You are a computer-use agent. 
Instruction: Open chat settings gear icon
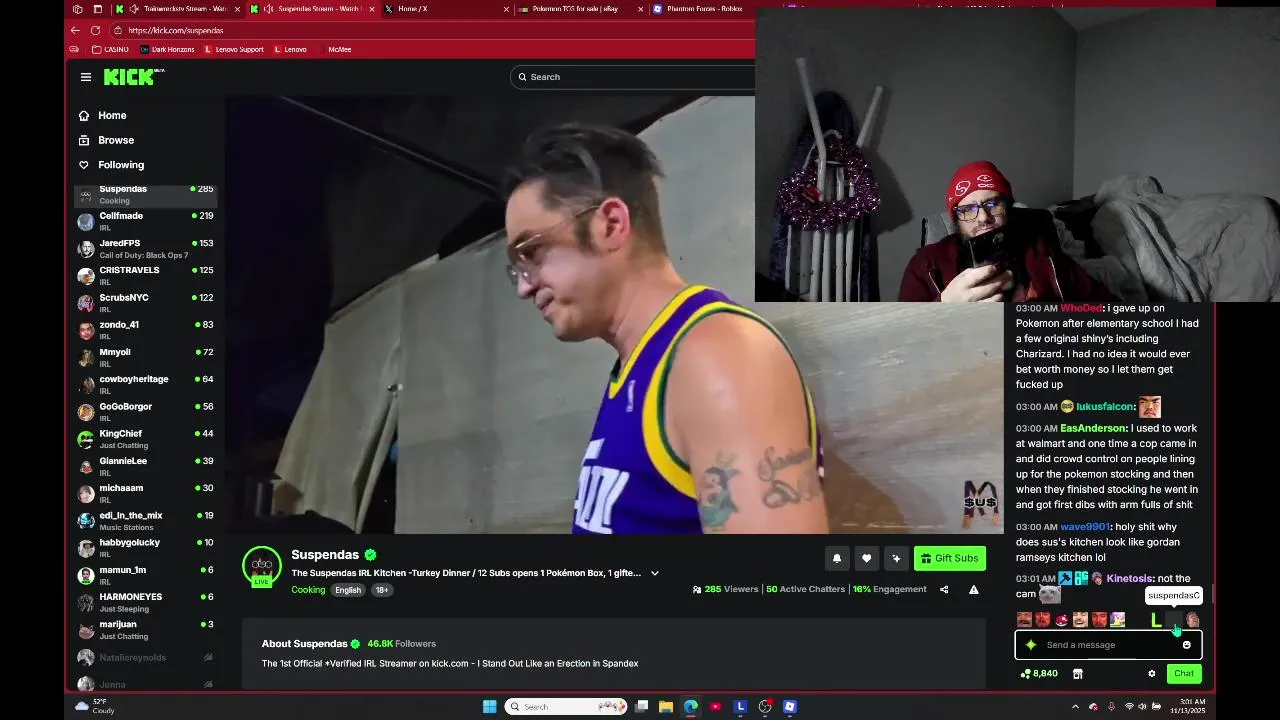pos(1151,674)
